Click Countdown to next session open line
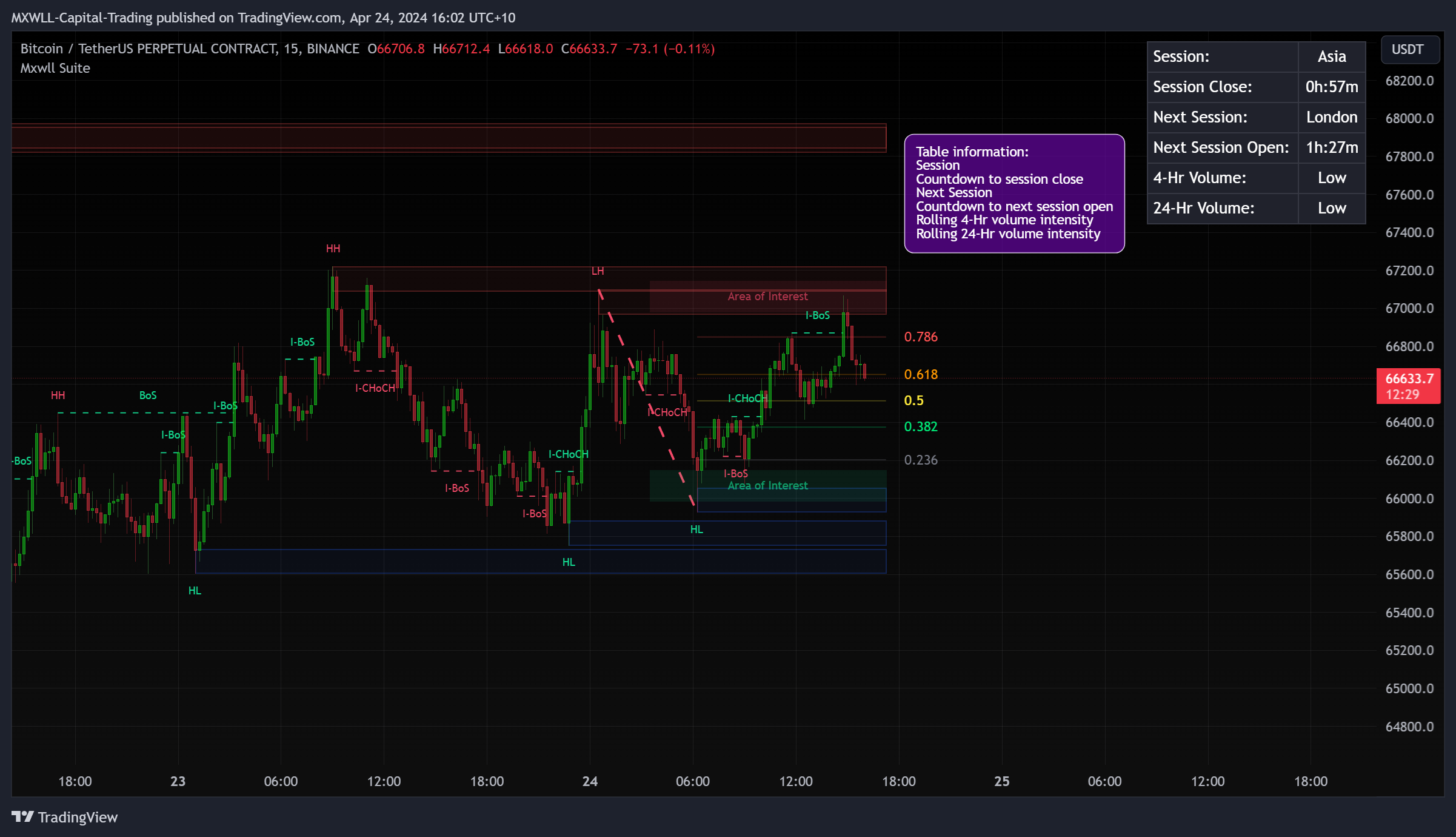The width and height of the screenshot is (1456, 837). 1015,206
